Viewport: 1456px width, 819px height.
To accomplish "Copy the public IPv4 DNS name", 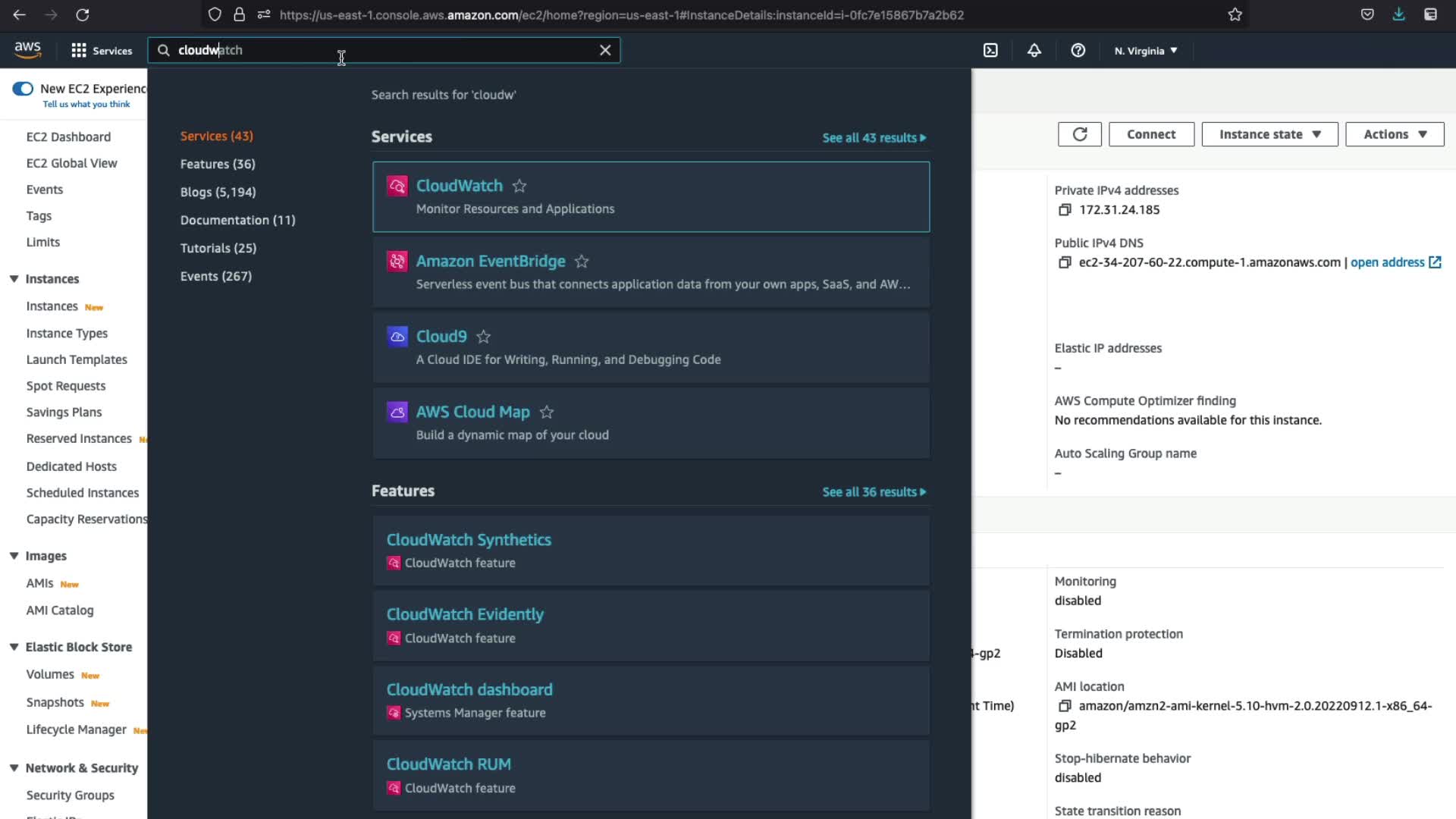I will [1065, 262].
